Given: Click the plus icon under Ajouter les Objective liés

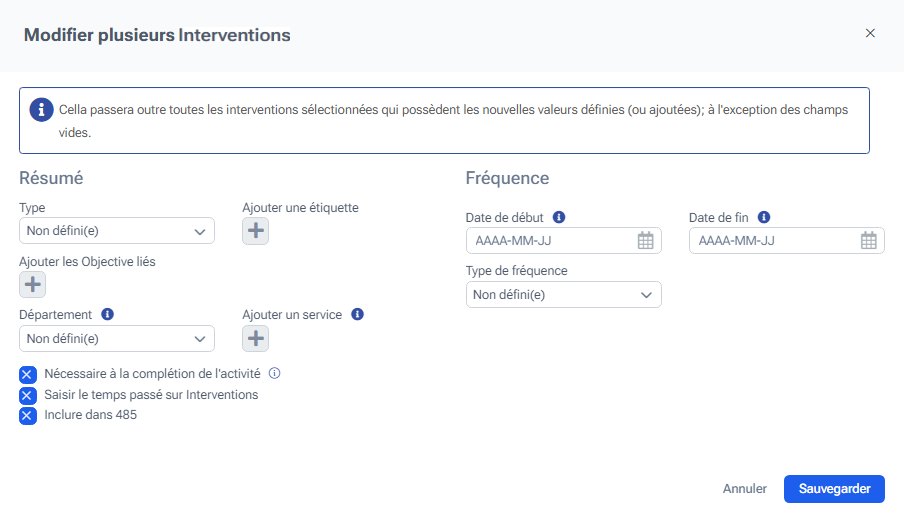Looking at the screenshot, I should tap(33, 285).
